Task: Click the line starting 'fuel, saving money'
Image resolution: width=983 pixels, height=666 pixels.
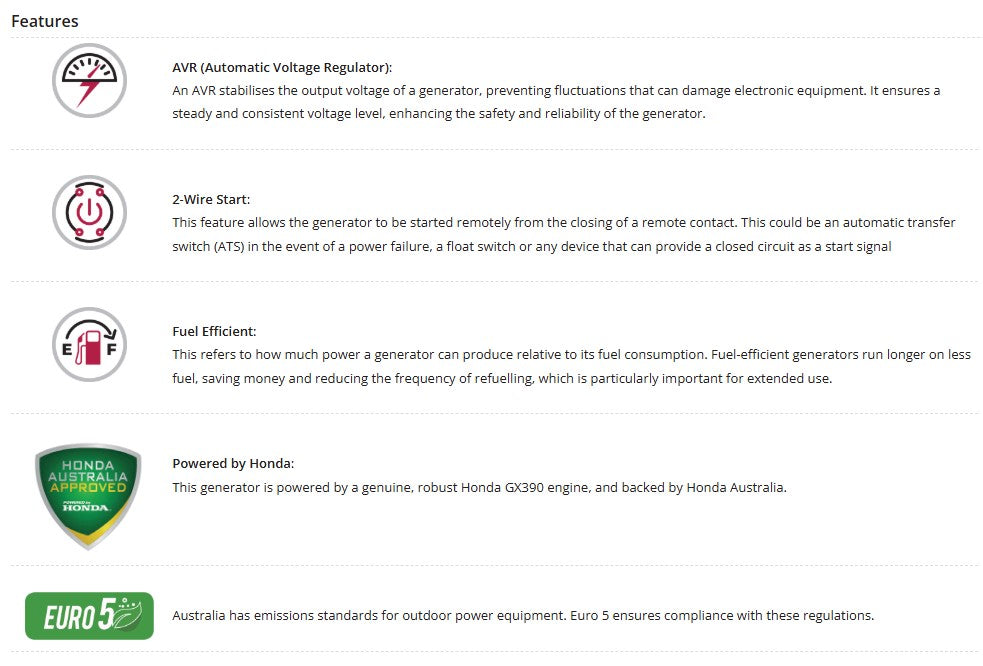Action: [x=502, y=378]
